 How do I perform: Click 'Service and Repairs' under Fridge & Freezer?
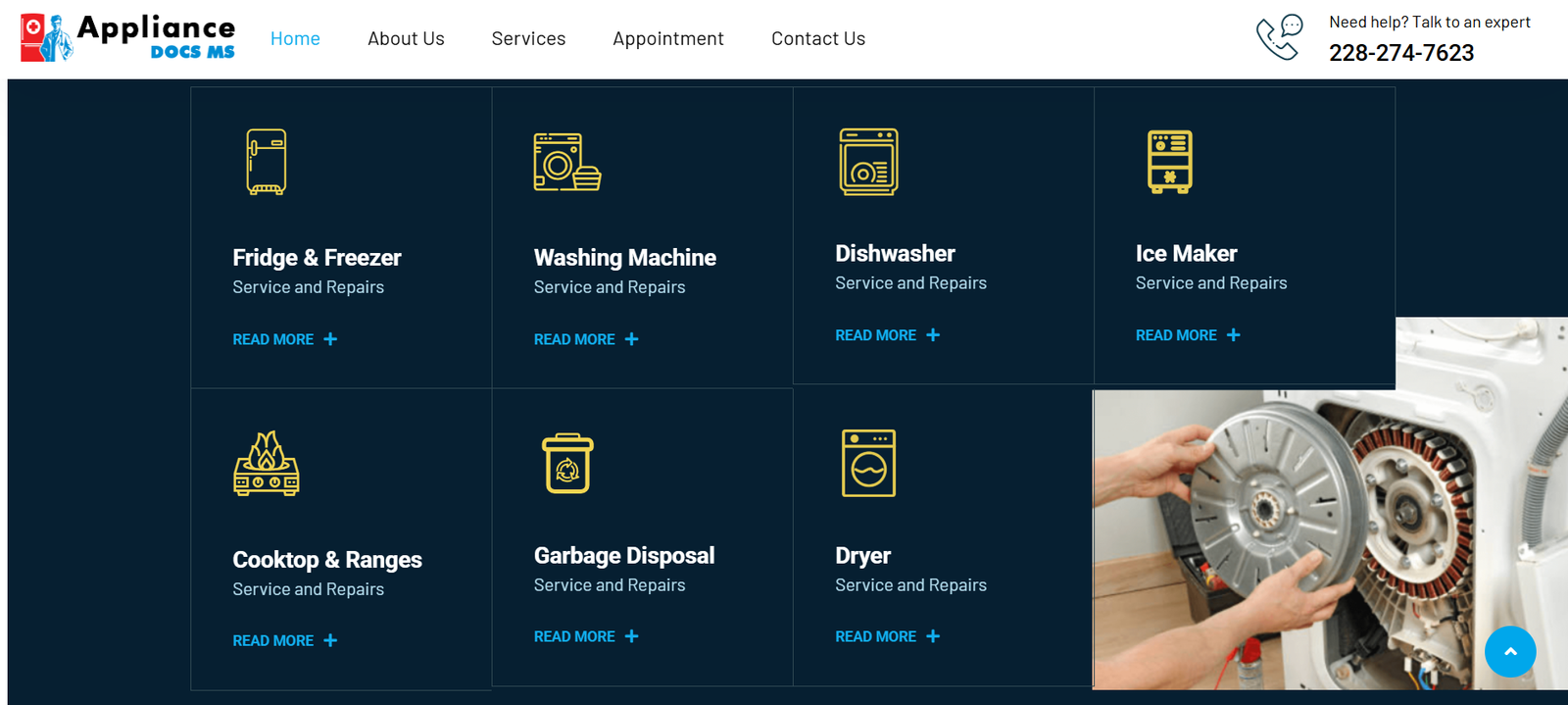308,287
